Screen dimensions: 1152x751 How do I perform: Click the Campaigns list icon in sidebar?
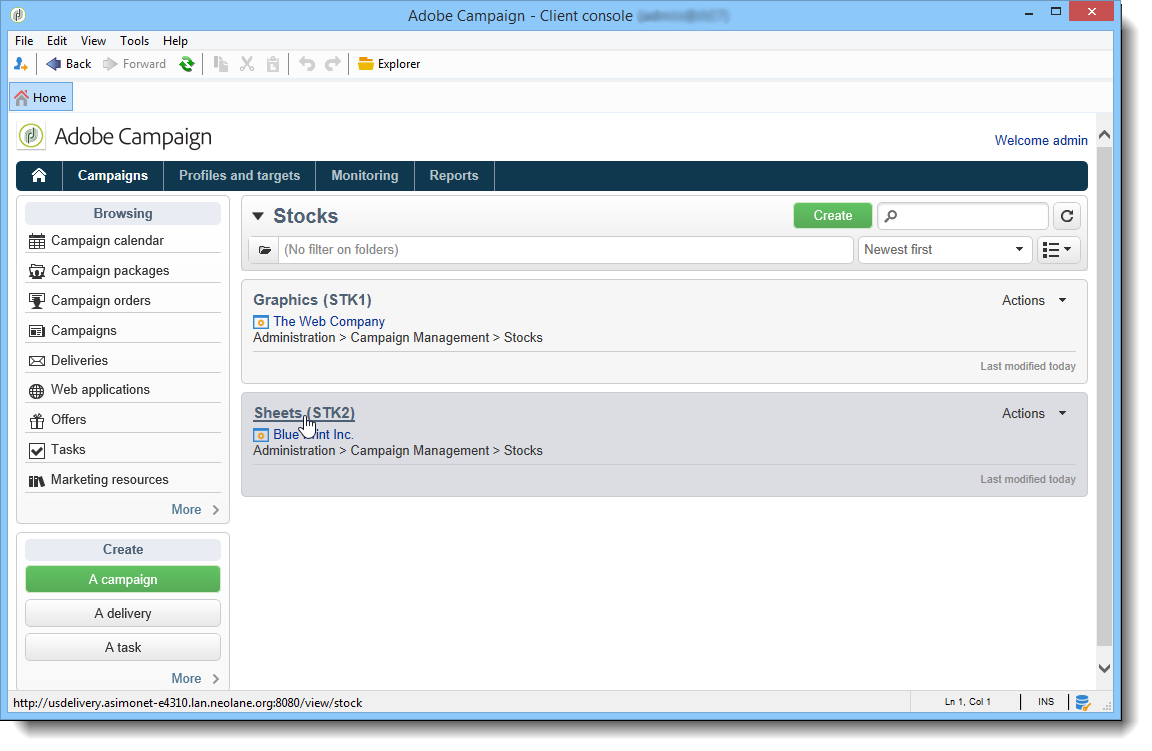click(x=37, y=331)
